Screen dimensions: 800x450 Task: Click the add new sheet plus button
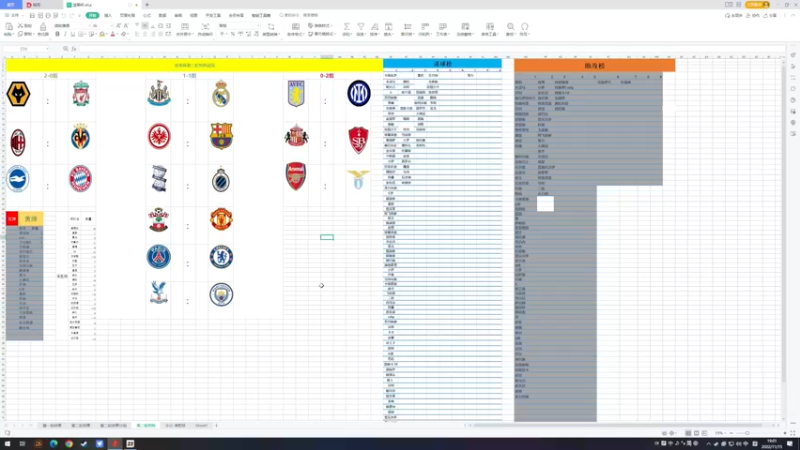pos(216,426)
